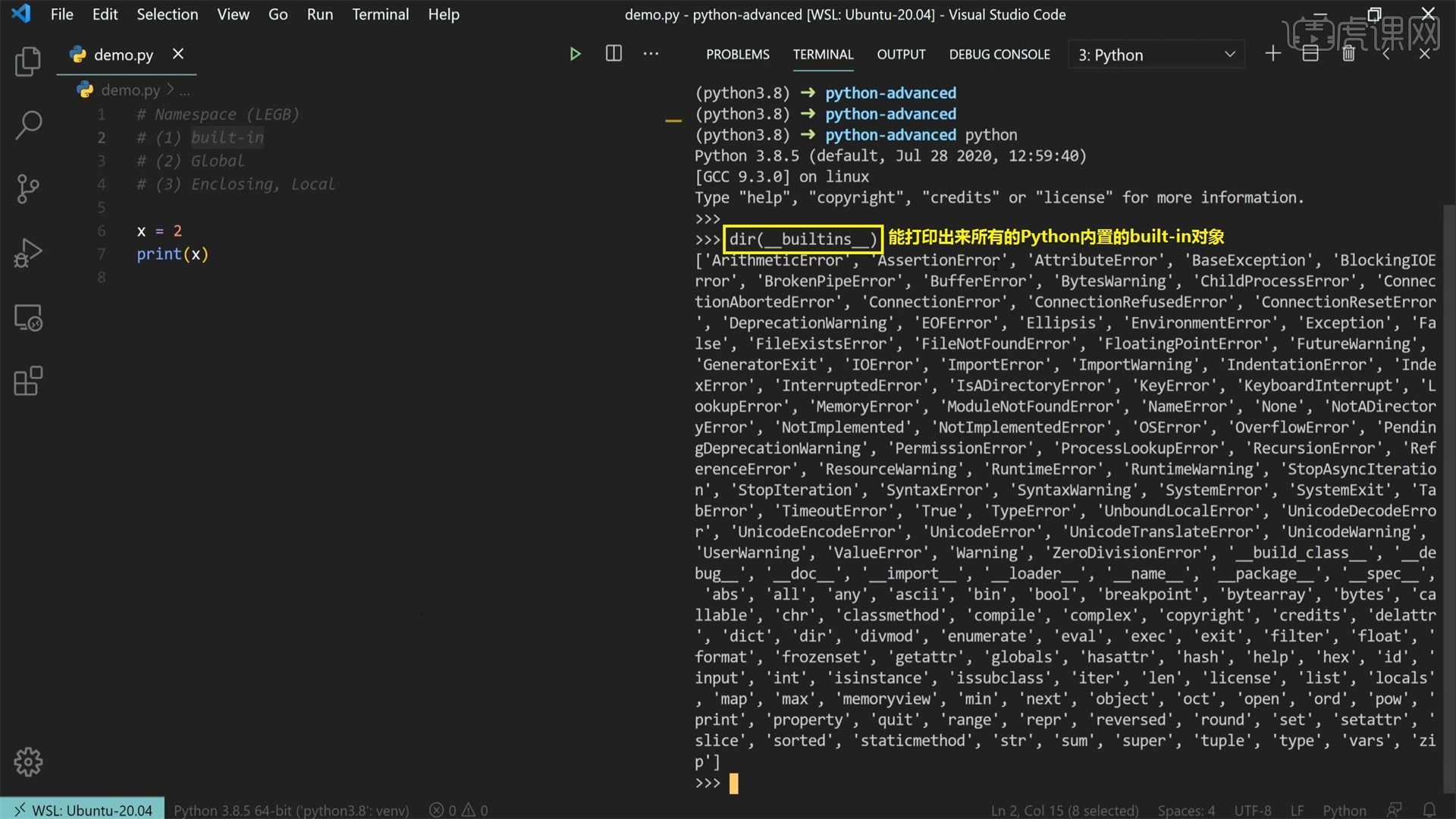Open the Terminal menu
The height and width of the screenshot is (819, 1456).
380,14
